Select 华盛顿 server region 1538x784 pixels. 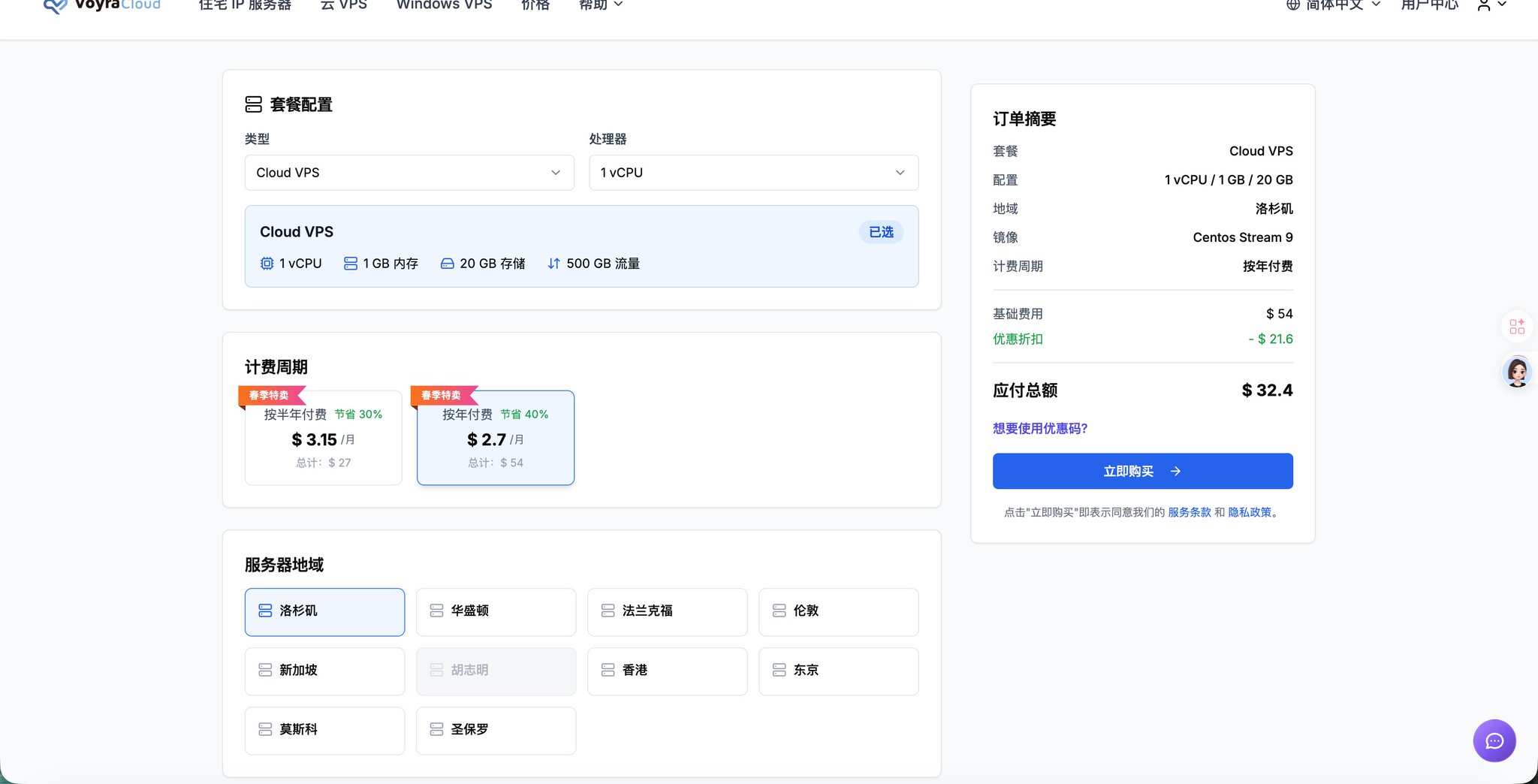(496, 612)
